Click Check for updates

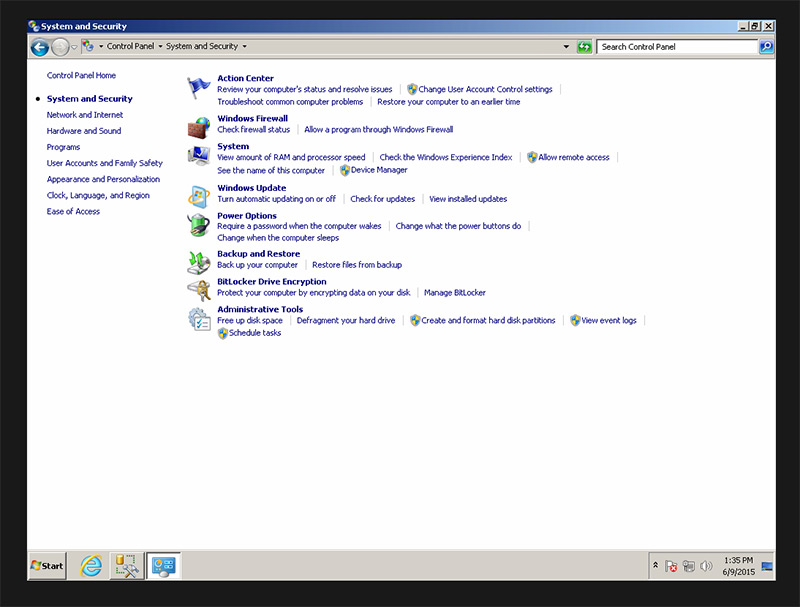382,199
